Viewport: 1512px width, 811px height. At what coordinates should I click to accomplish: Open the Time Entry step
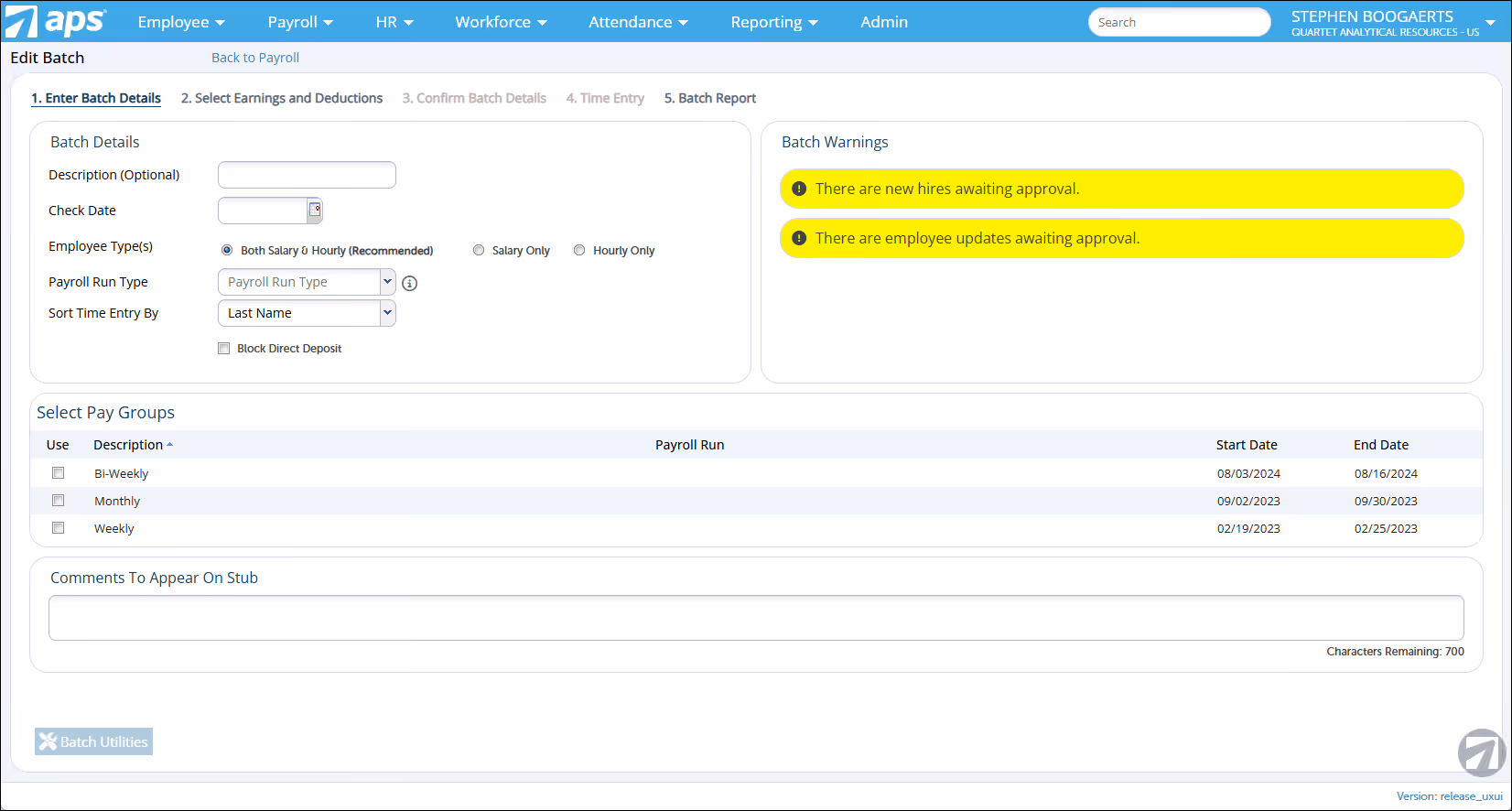(x=605, y=98)
